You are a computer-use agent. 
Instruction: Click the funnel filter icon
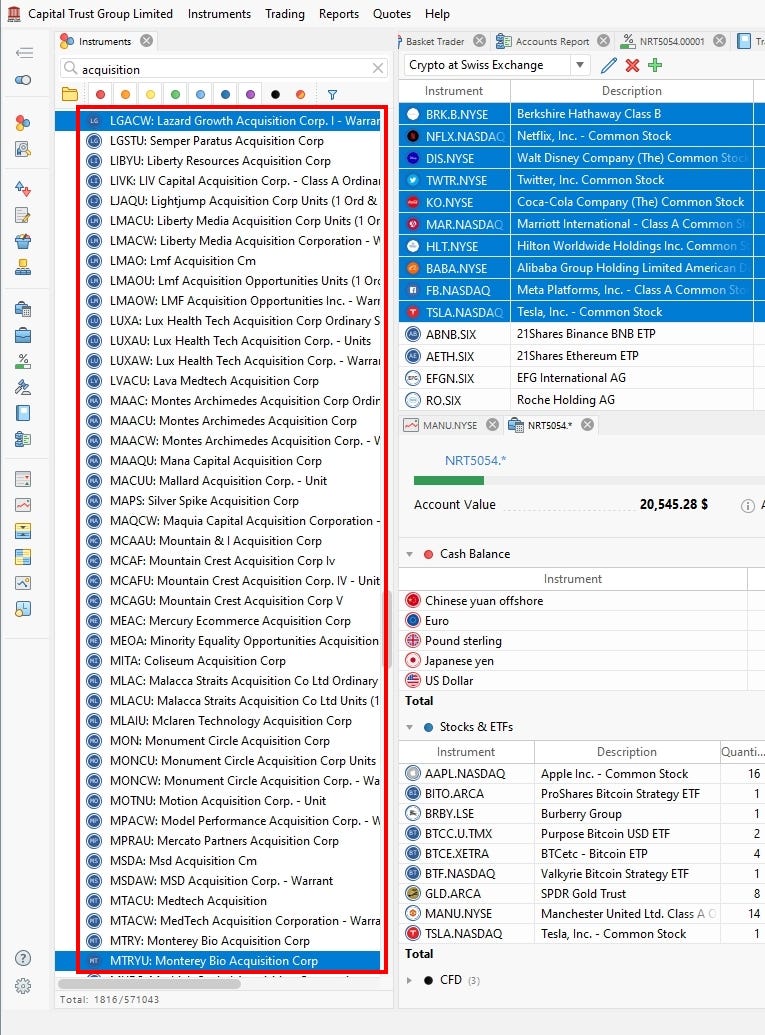332,94
